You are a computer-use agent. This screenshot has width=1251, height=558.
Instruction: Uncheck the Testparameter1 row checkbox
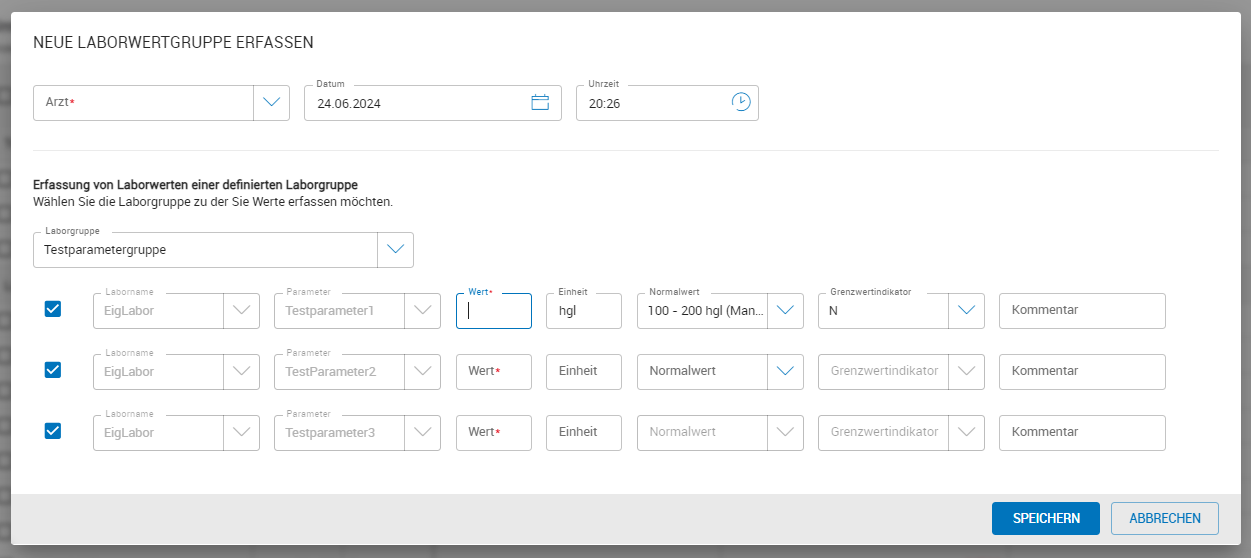click(x=53, y=310)
